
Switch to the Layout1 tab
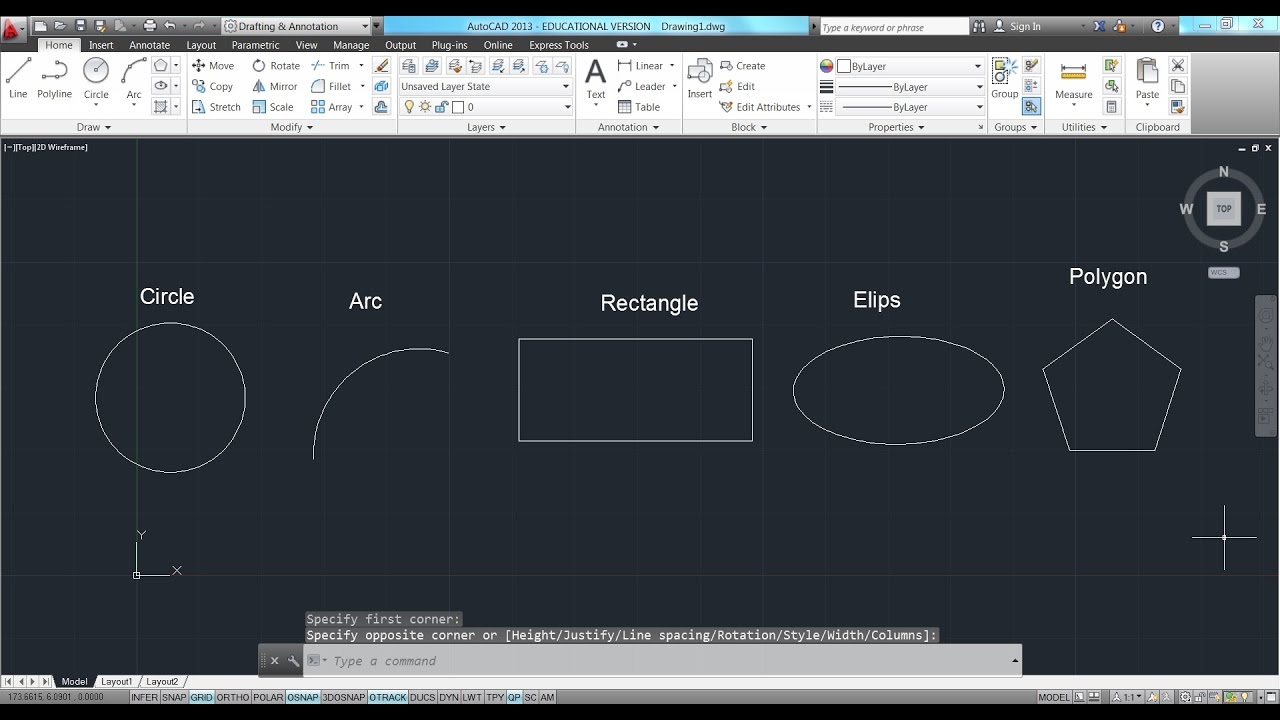(x=116, y=681)
